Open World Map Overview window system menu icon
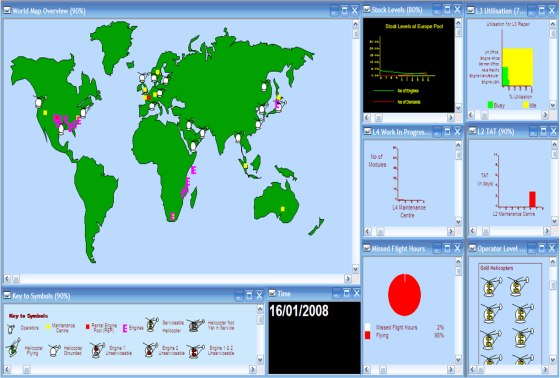The width and height of the screenshot is (560, 378). pos(7,10)
